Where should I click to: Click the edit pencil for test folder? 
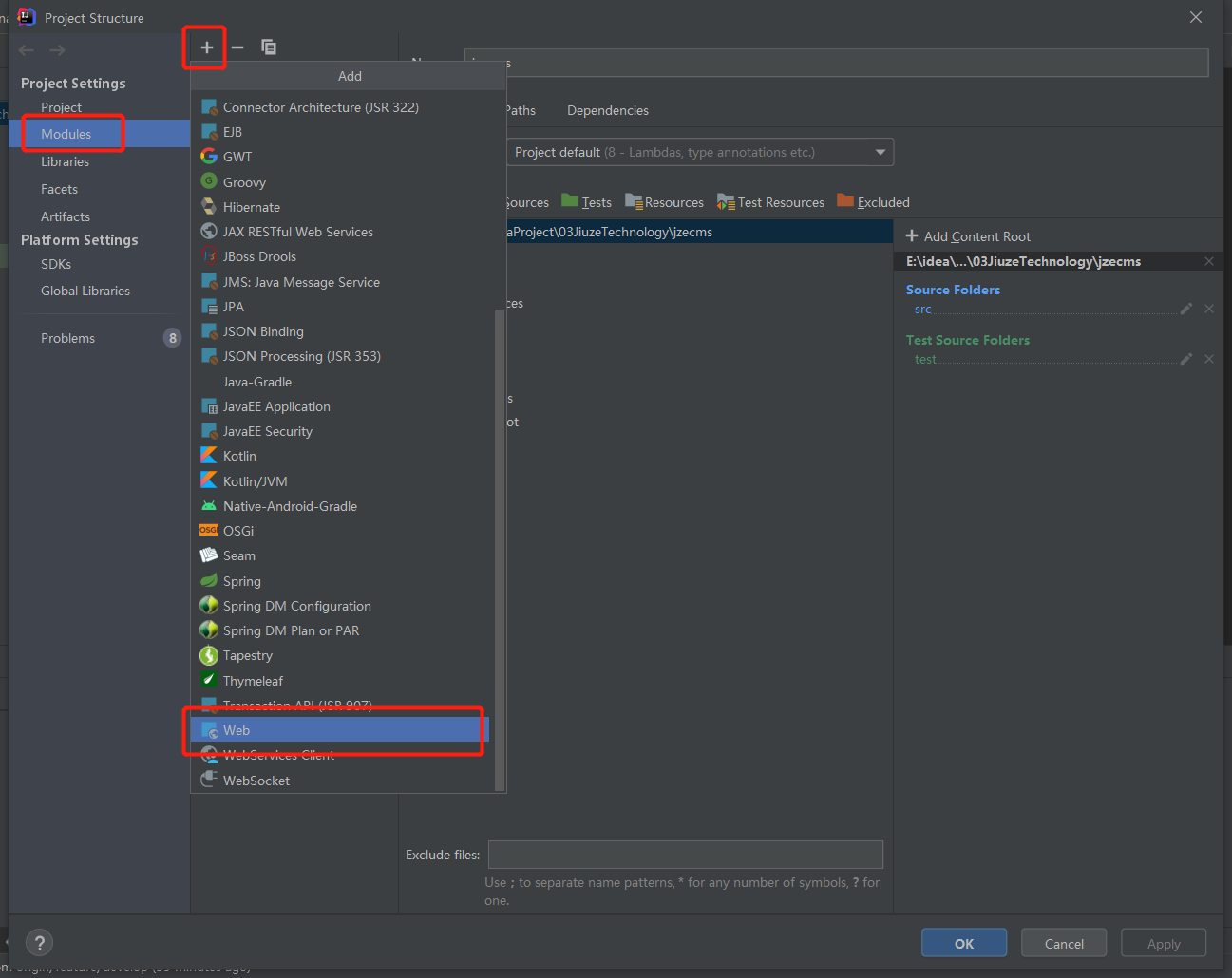(1186, 359)
